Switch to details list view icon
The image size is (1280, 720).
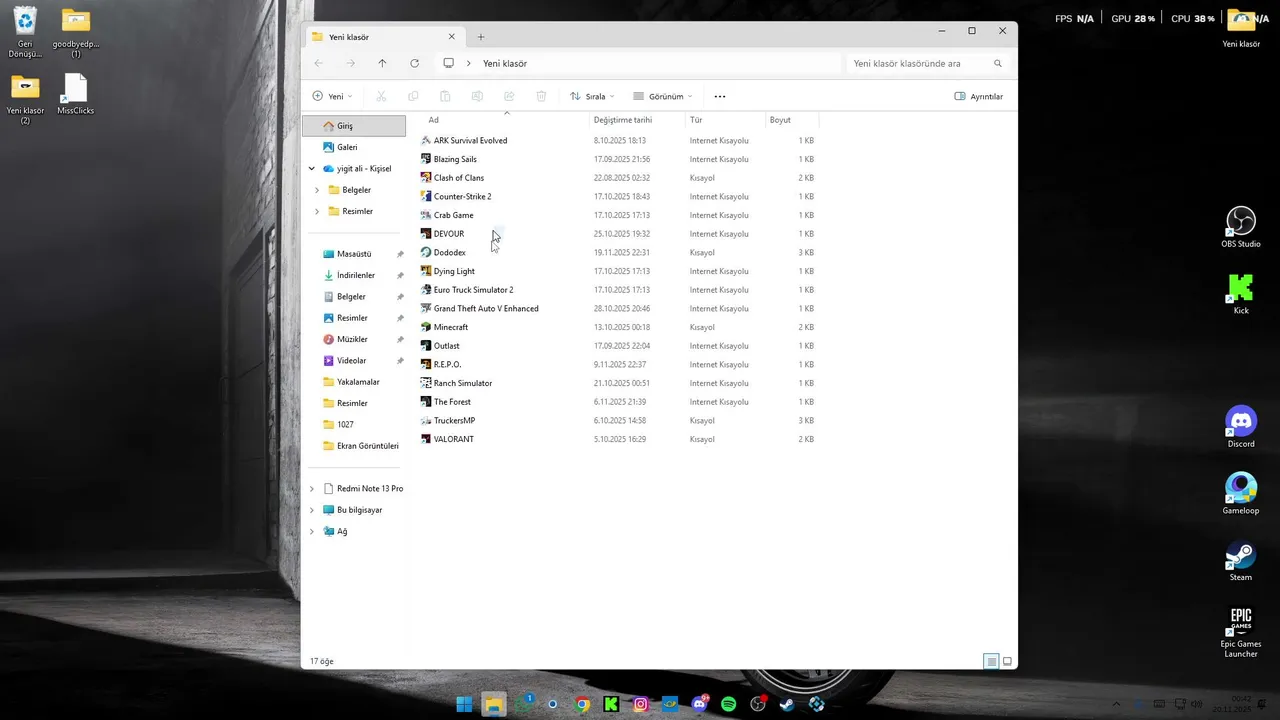(991, 661)
